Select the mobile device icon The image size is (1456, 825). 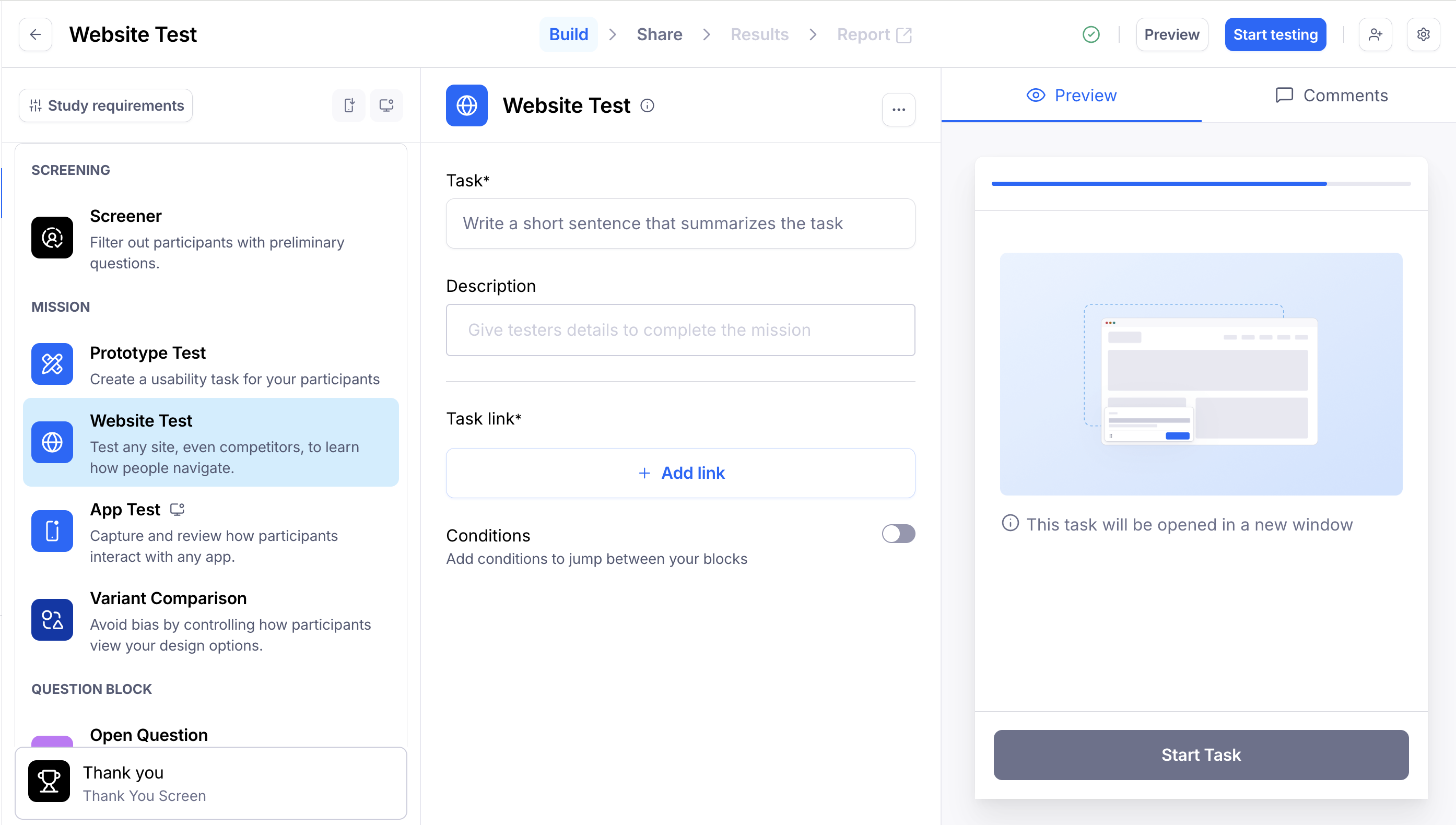pyautogui.click(x=349, y=105)
